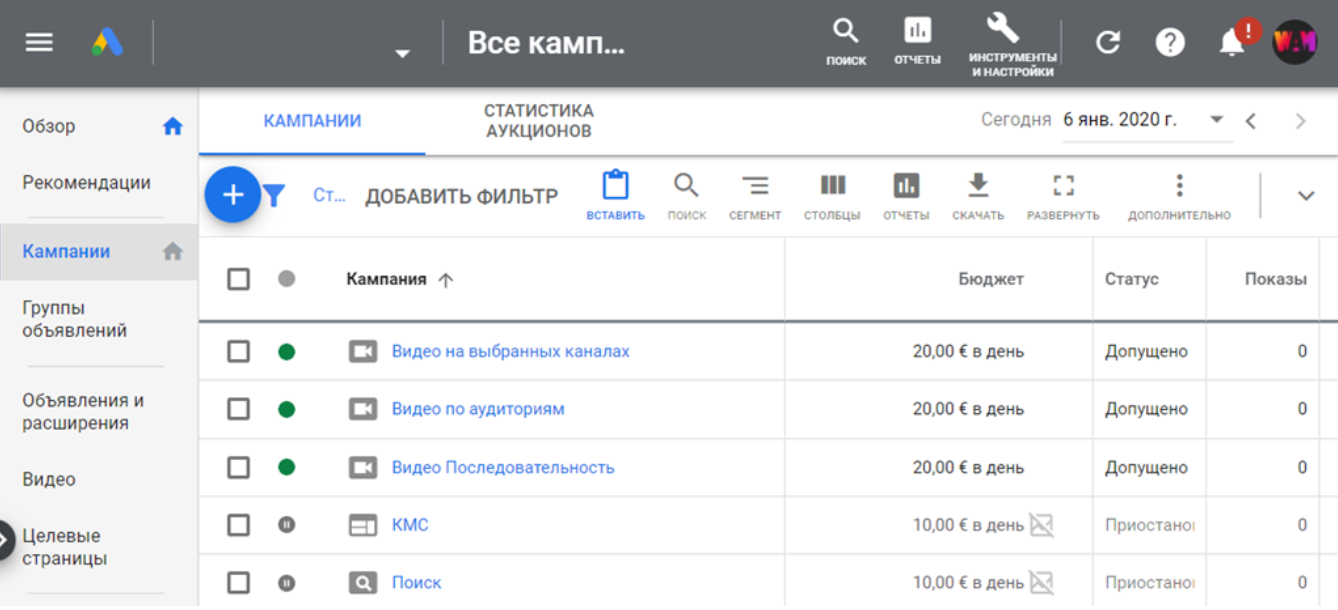Image resolution: width=1338 pixels, height=610 pixels.
Task: Open the Поиск campaign link
Action: (x=416, y=583)
